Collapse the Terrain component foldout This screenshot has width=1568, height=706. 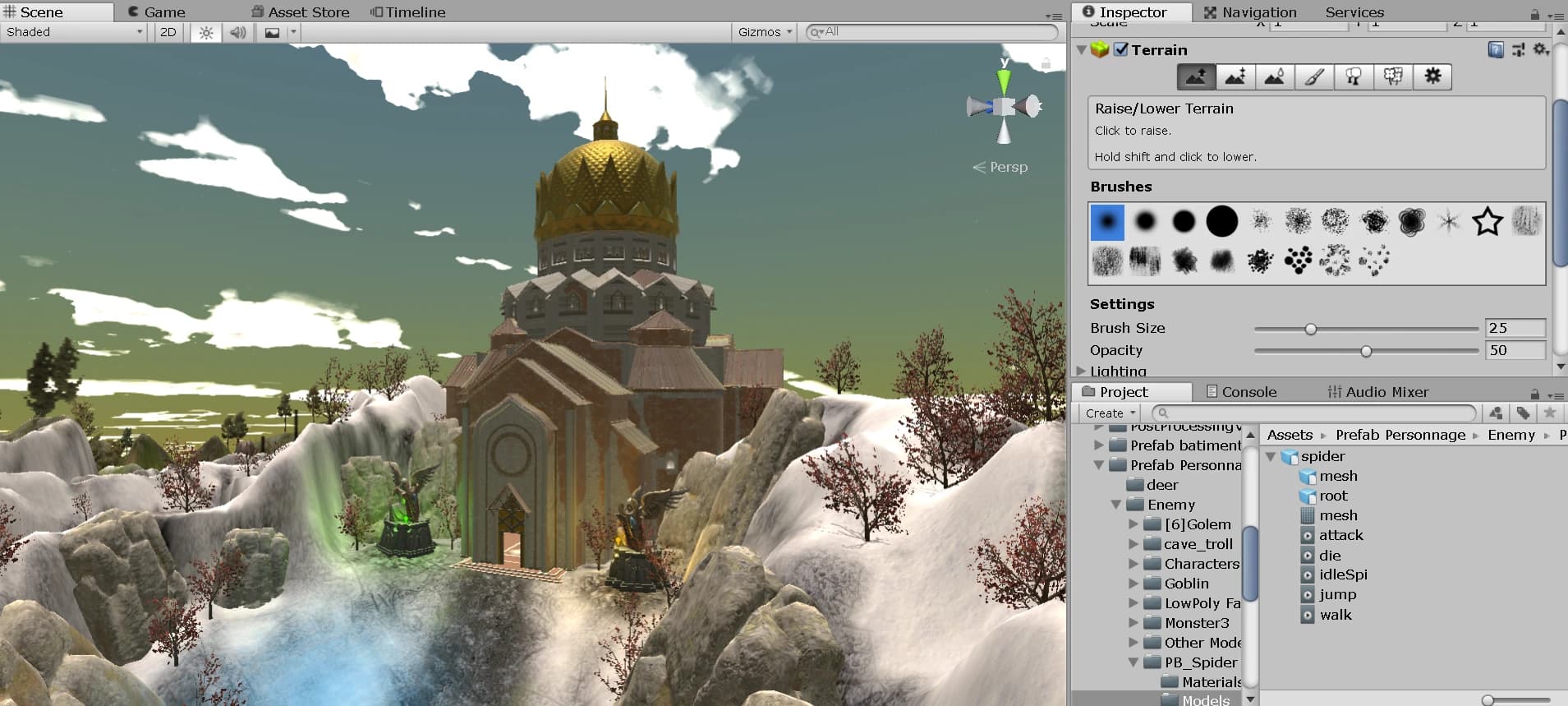(1081, 50)
